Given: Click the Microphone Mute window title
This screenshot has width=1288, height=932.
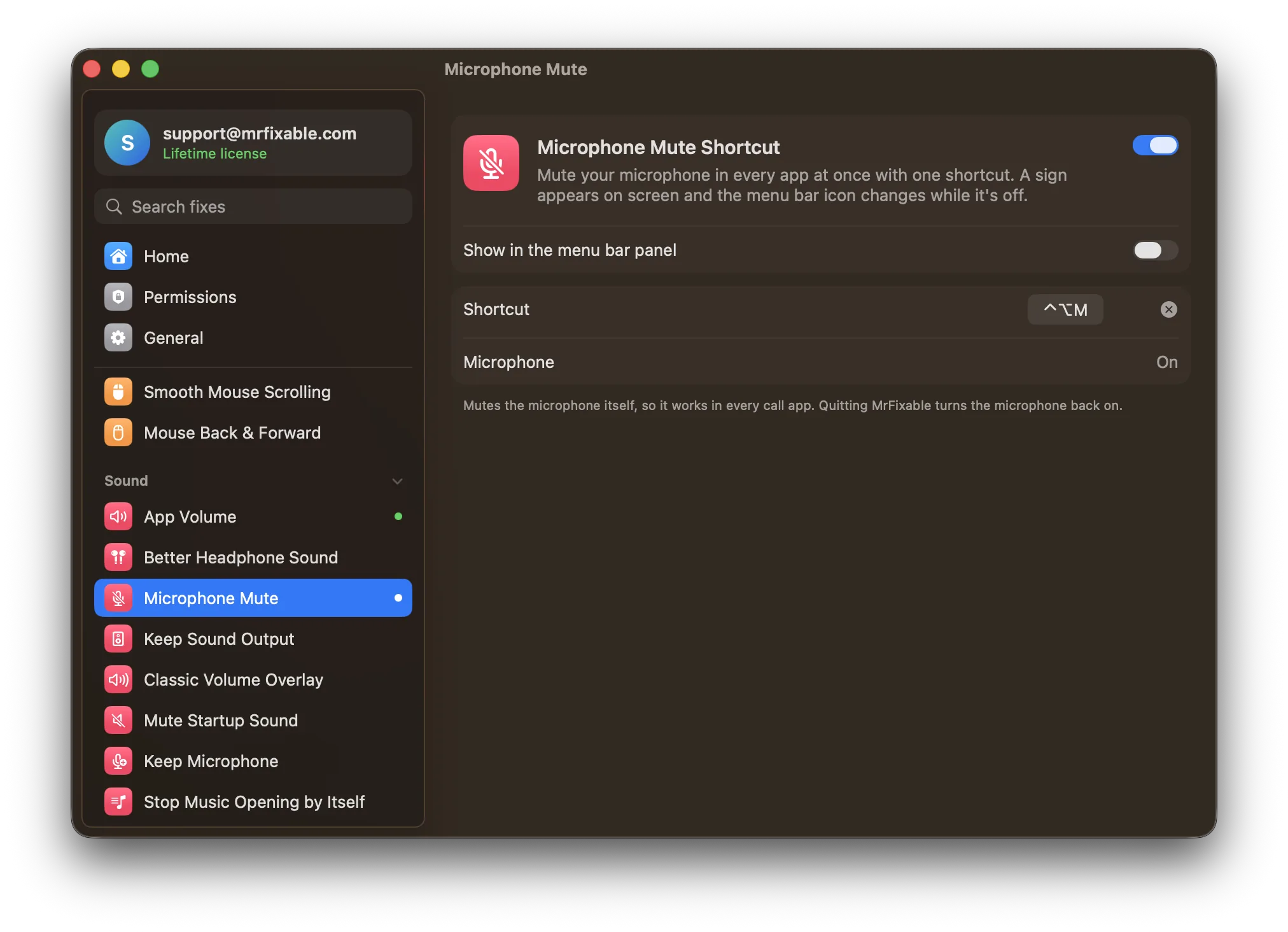Looking at the screenshot, I should coord(515,69).
